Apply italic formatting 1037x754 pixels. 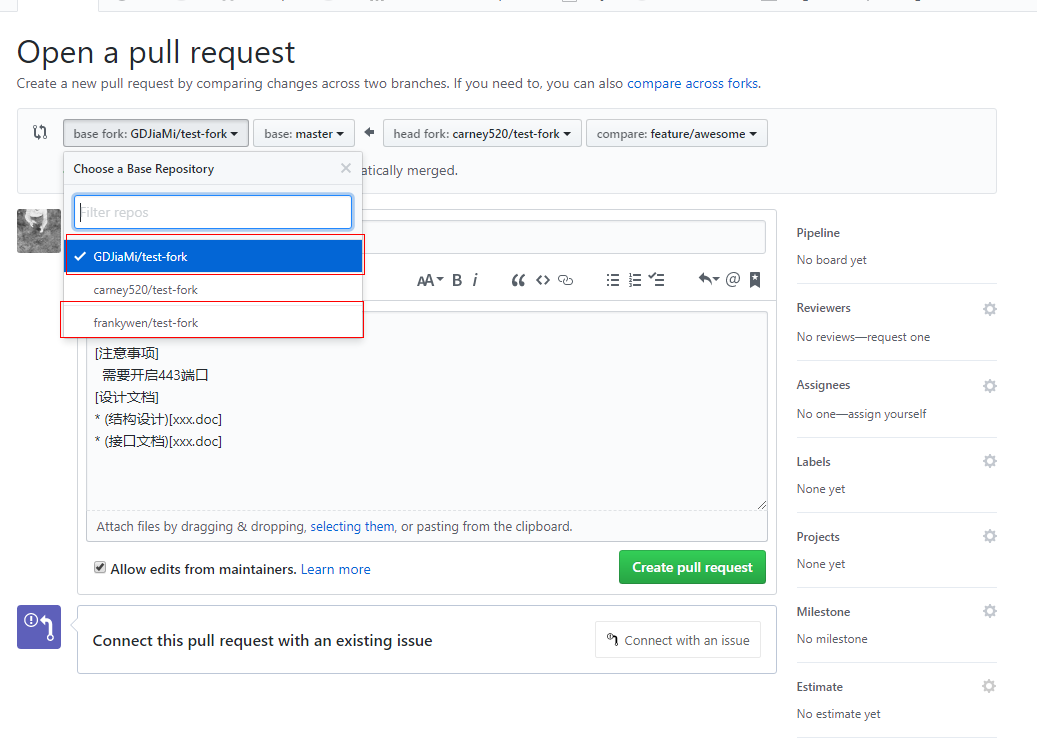475,280
